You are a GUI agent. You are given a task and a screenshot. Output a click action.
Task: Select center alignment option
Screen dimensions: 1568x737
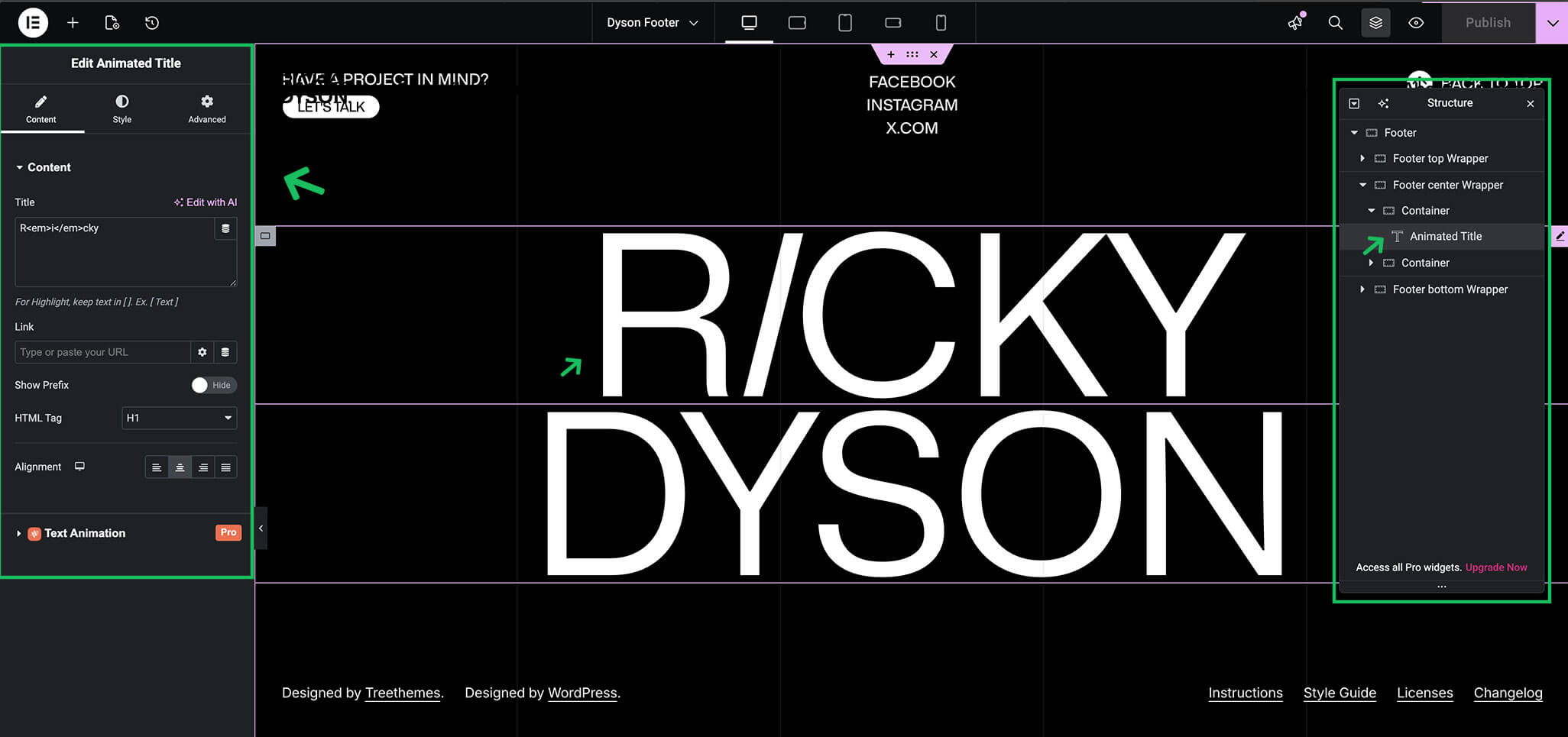(x=180, y=467)
